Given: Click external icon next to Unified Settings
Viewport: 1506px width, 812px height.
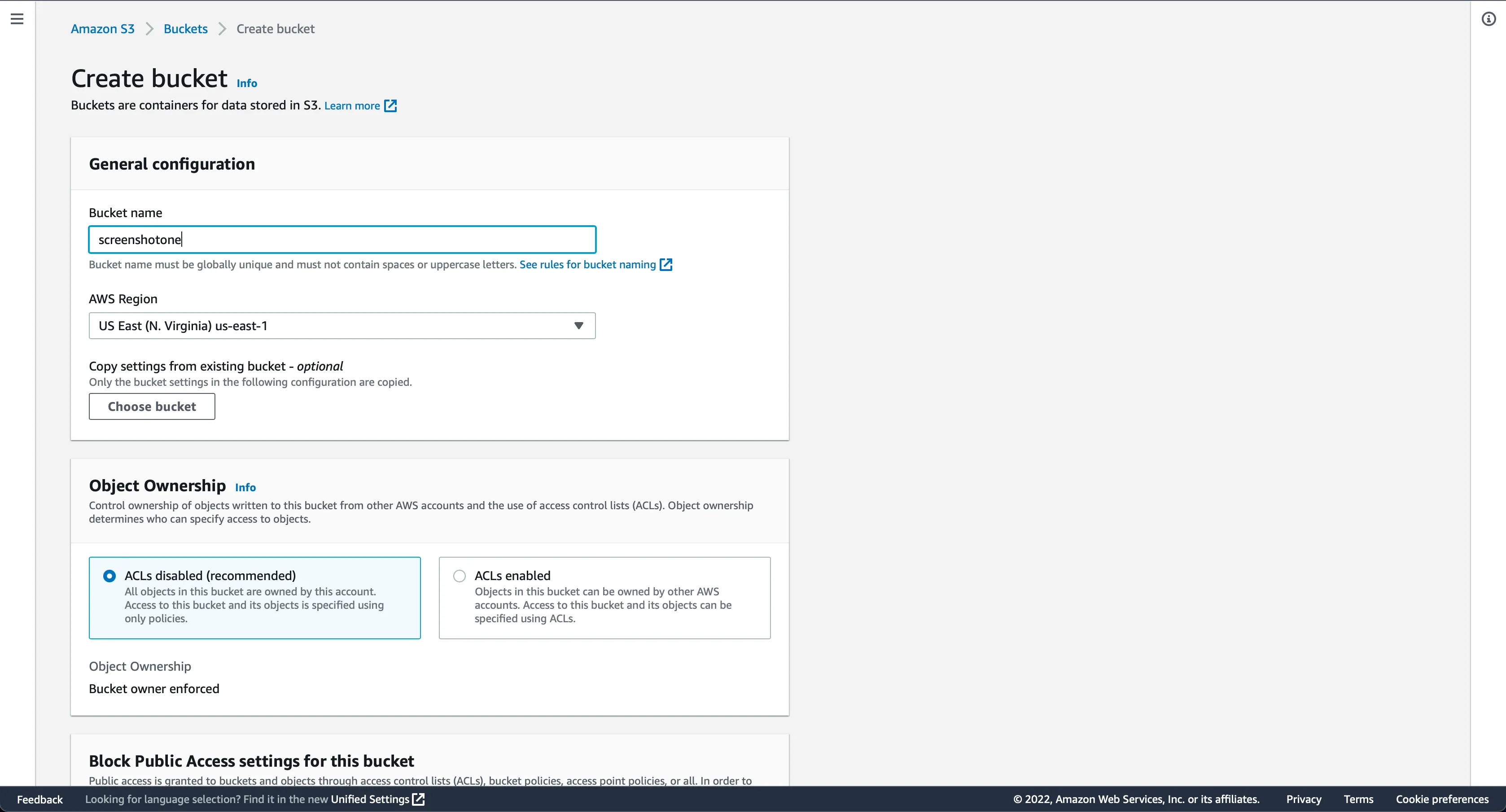Looking at the screenshot, I should (x=419, y=799).
